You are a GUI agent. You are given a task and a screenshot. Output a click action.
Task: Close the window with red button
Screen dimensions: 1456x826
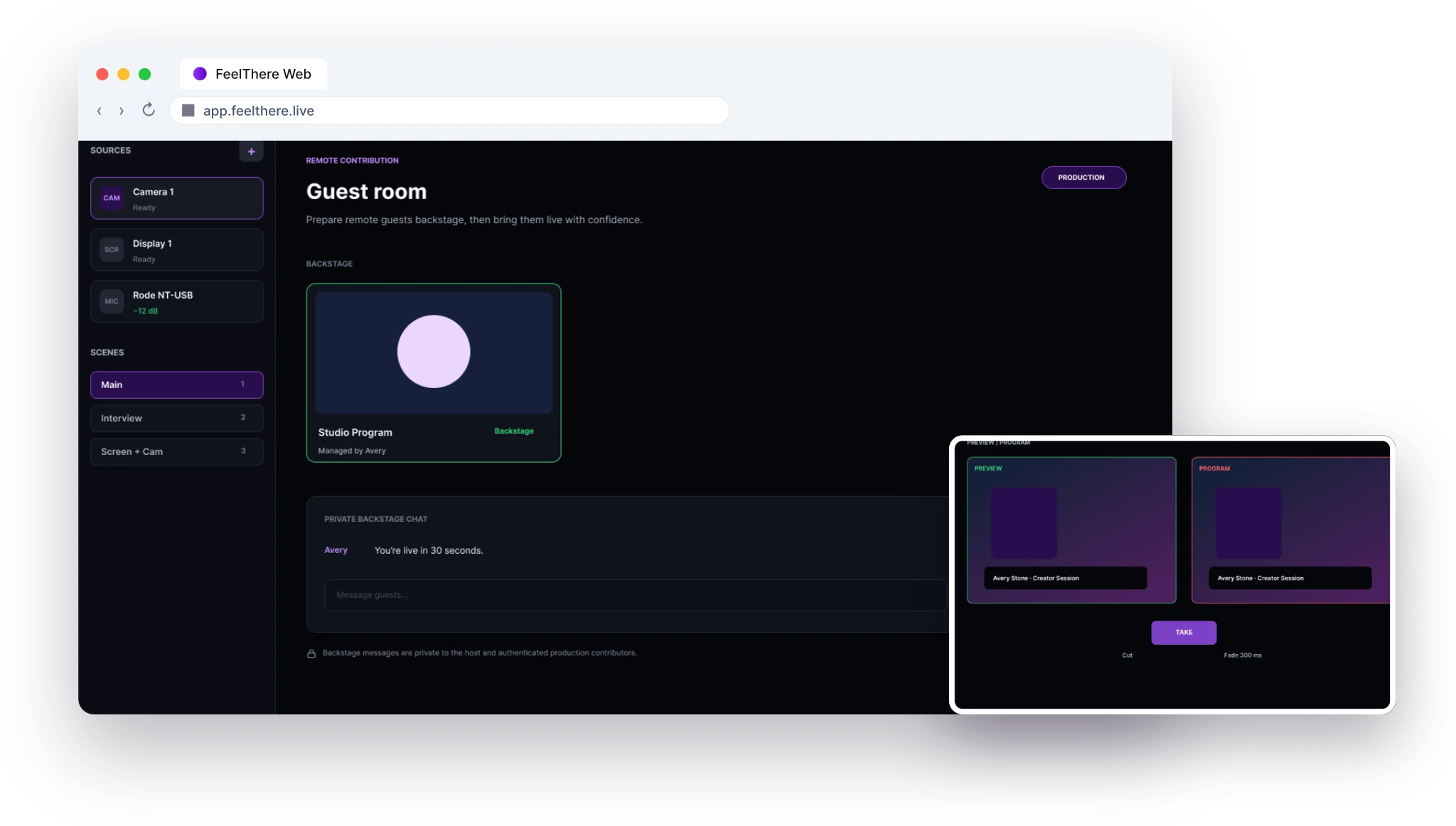(102, 74)
